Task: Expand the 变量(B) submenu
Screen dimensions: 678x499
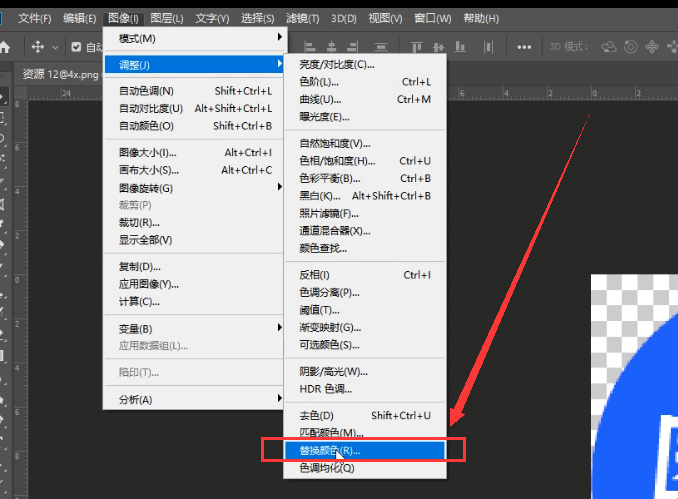Action: pos(194,329)
